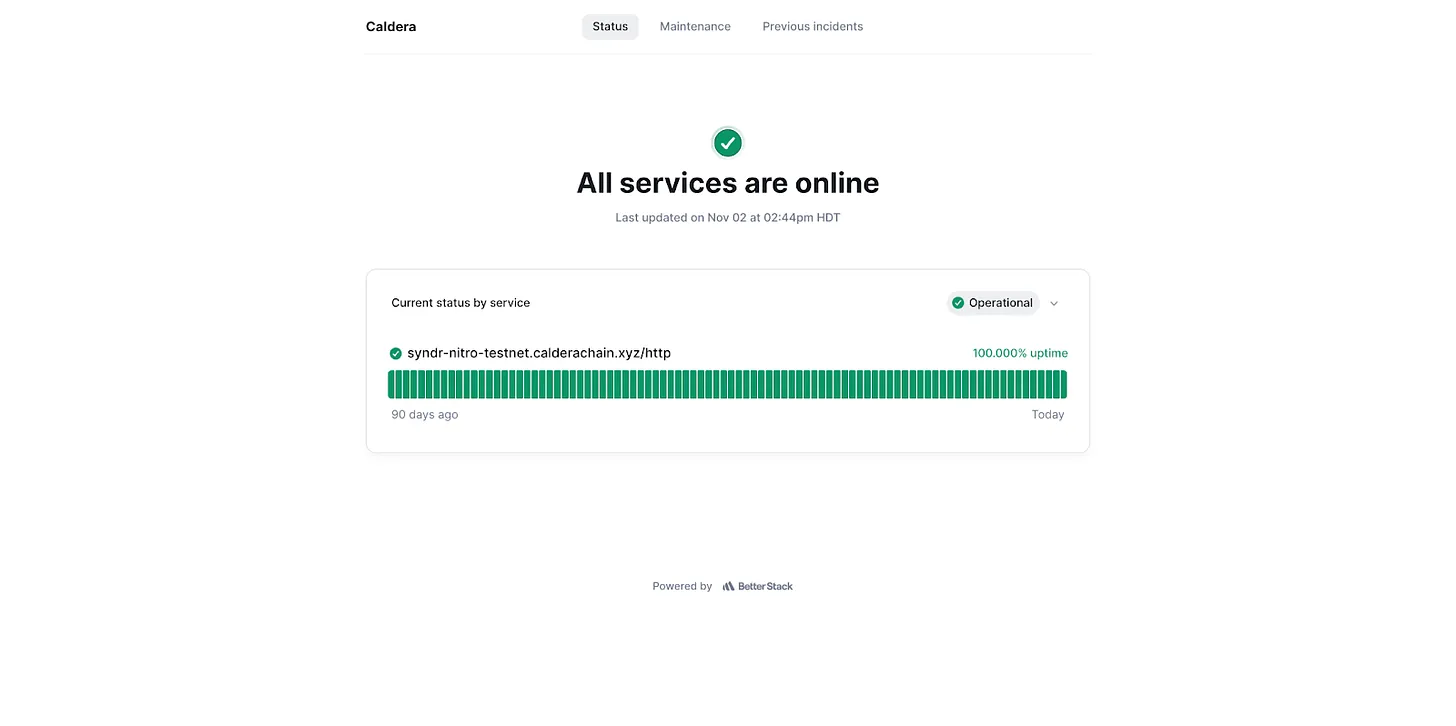Click the 100.000% uptime label
This screenshot has height=726, width=1456.
[1020, 353]
